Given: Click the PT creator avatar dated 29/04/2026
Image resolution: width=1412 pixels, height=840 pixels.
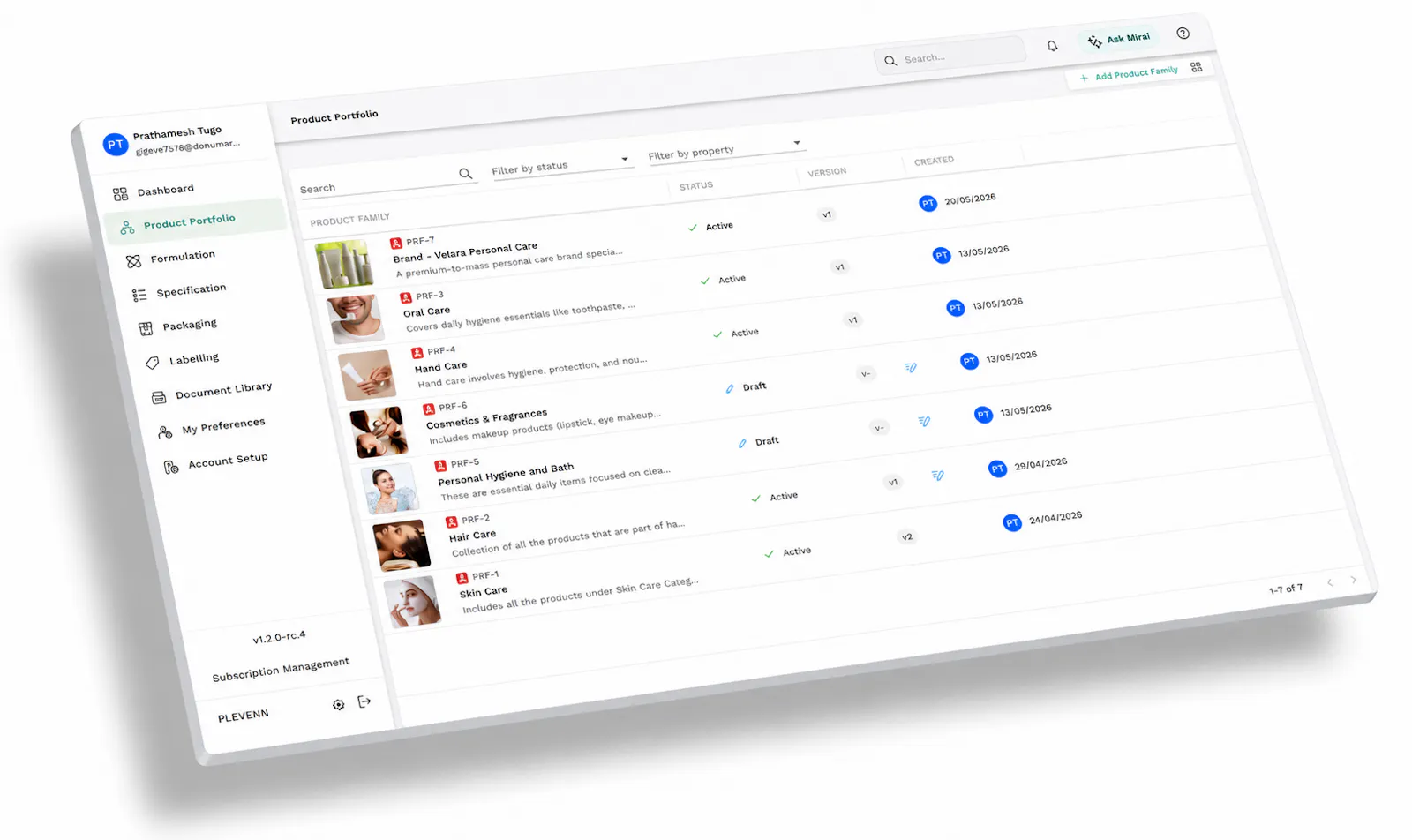Looking at the screenshot, I should coord(997,469).
